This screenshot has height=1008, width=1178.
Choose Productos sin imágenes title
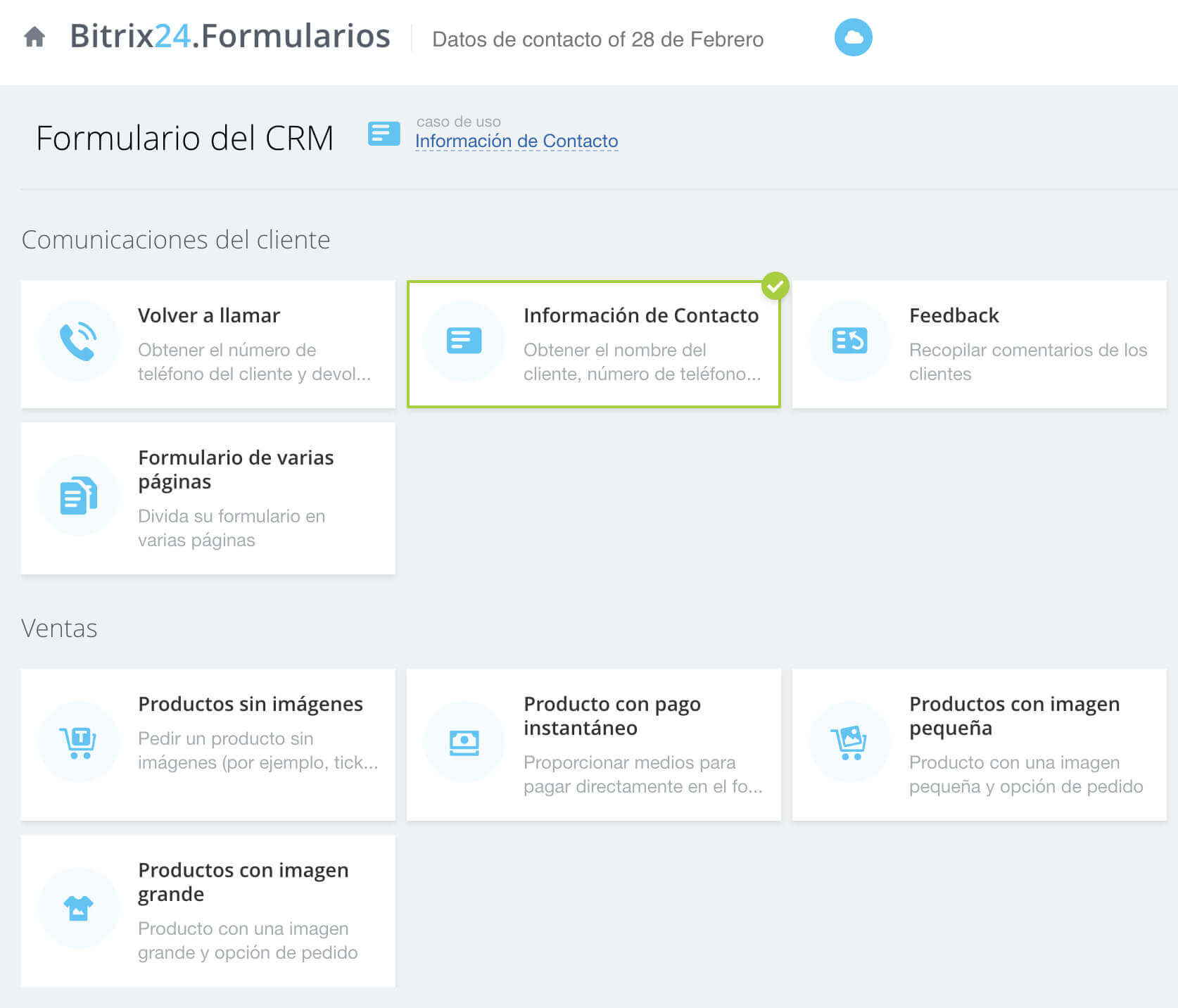[x=250, y=704]
